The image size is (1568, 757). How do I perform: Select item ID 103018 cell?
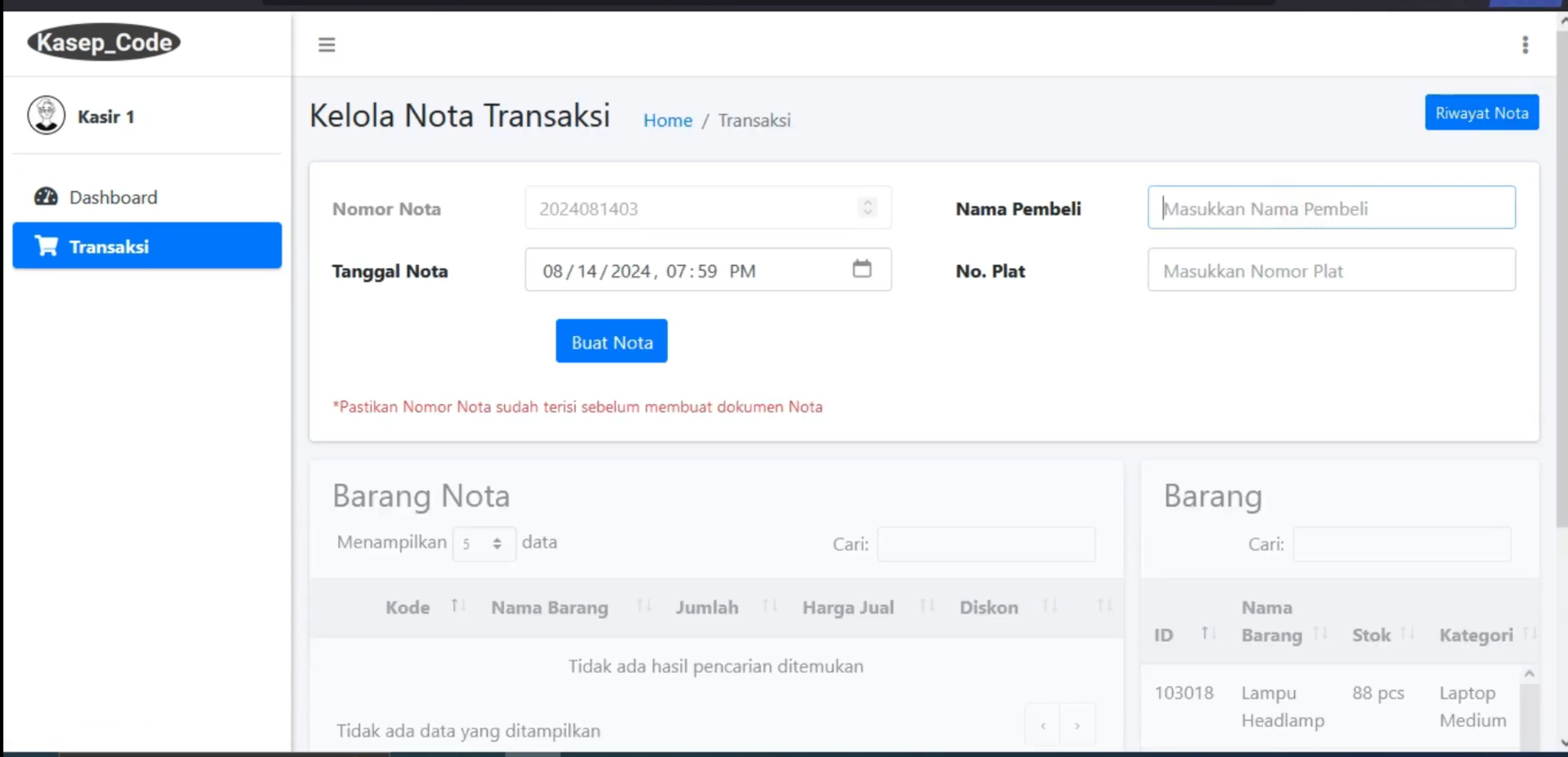[1184, 693]
